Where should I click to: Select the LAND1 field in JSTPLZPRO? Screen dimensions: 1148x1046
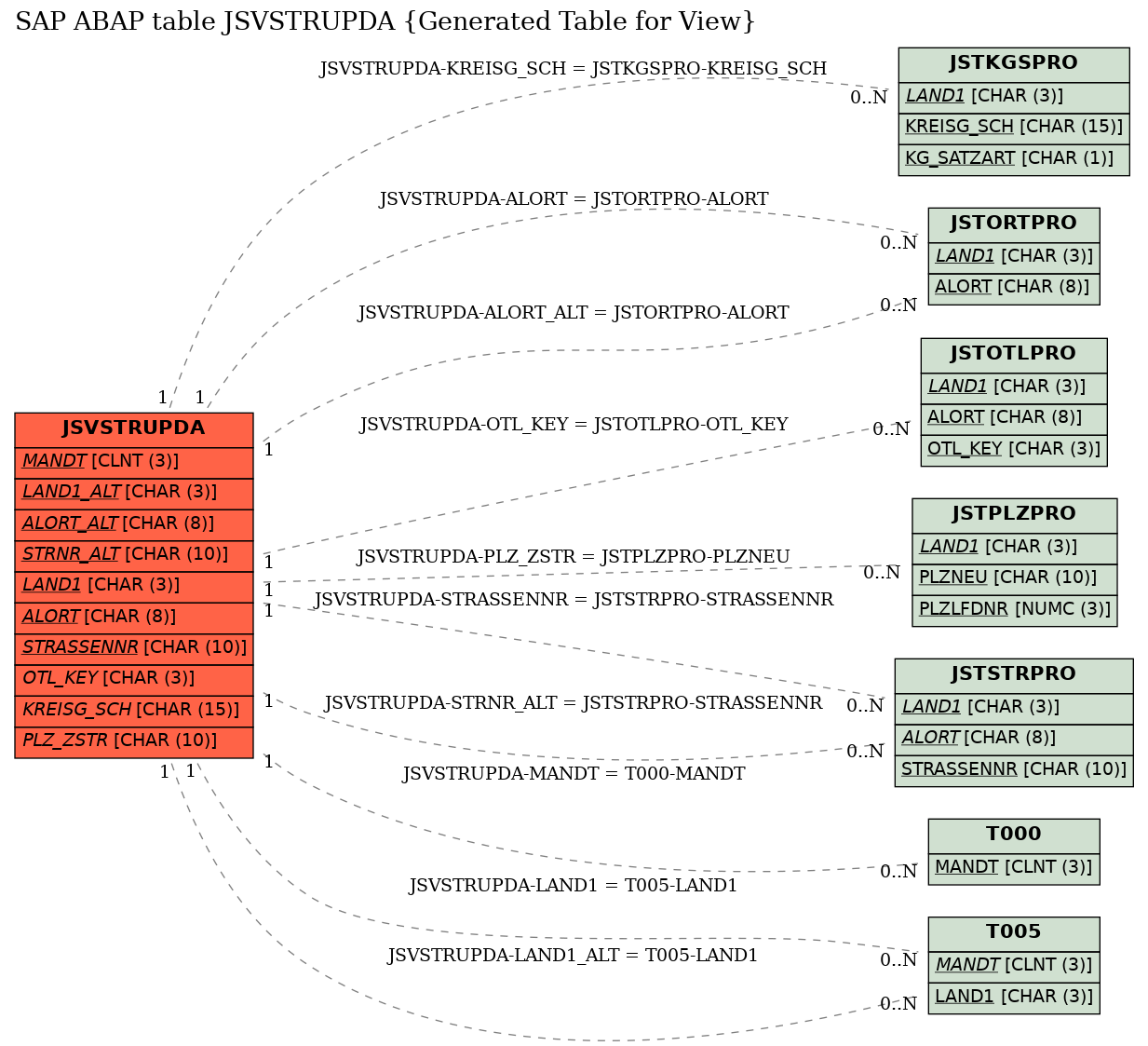pyautogui.click(x=1014, y=548)
